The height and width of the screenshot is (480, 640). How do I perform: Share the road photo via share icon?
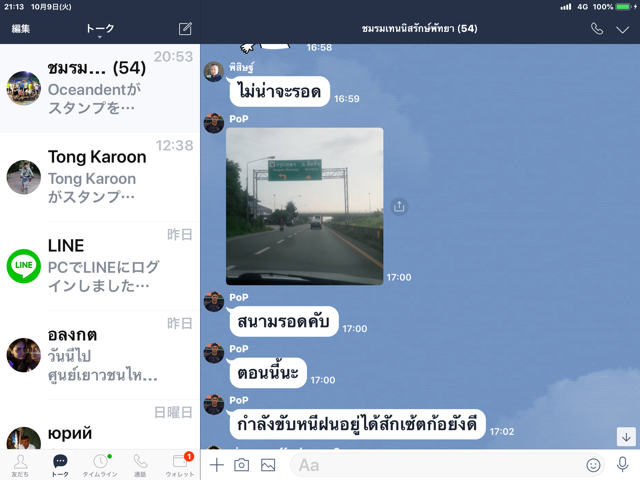[x=399, y=207]
